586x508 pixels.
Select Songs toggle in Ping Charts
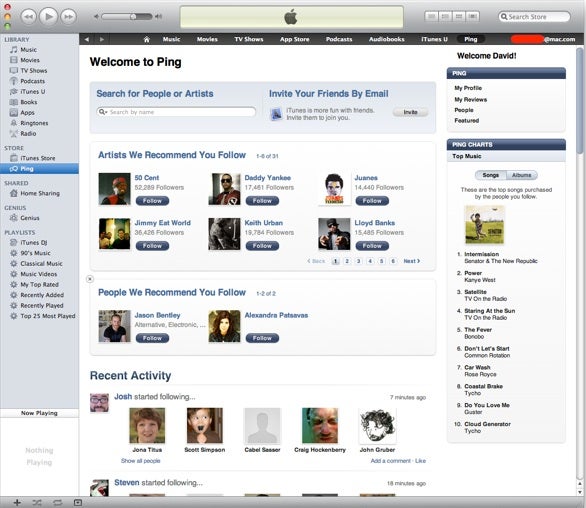pos(490,175)
